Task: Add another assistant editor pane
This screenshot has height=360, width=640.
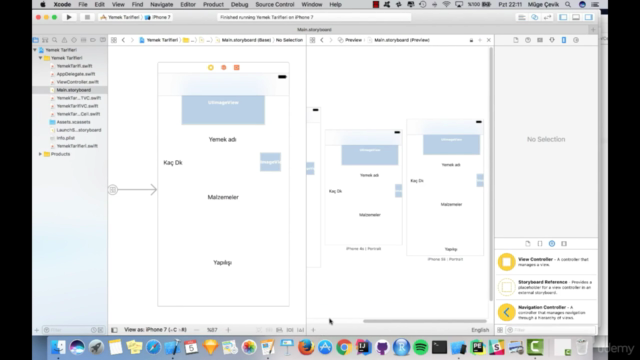Action: tap(480, 40)
